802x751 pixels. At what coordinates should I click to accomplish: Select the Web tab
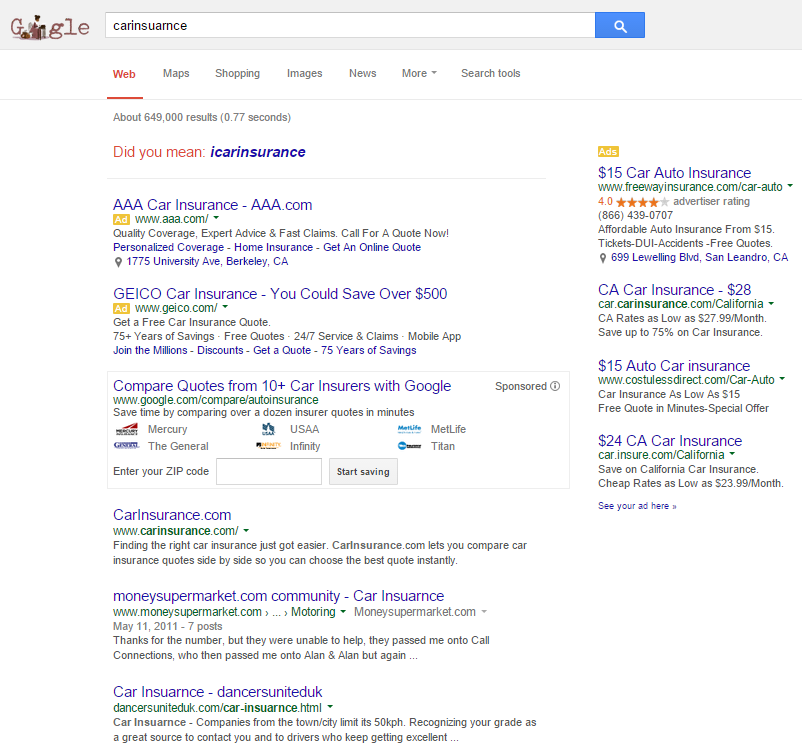pos(124,74)
